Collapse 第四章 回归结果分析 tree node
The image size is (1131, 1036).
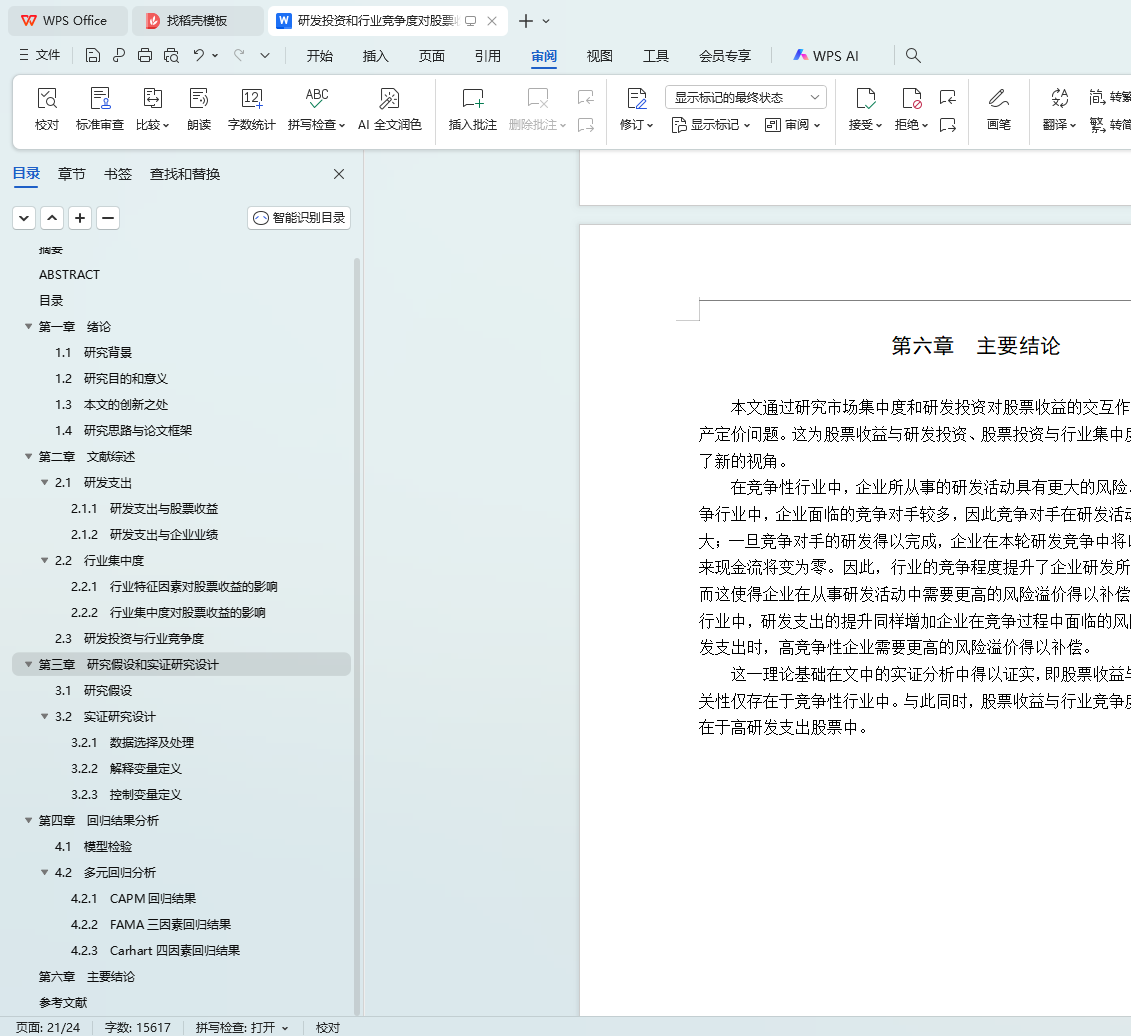click(x=28, y=820)
